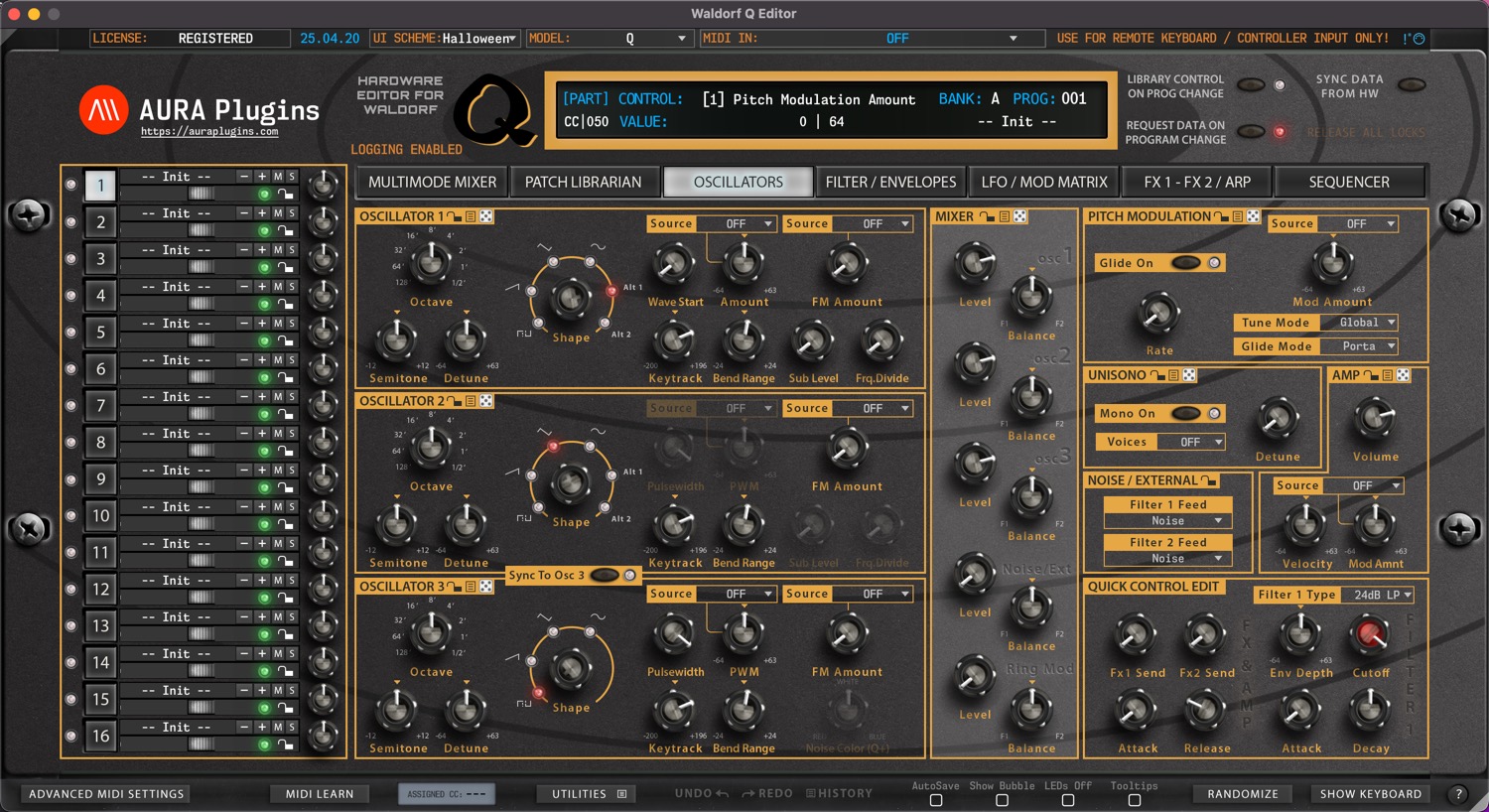Open the help question mark button
This screenshot has height=812, width=1489.
(1458, 794)
